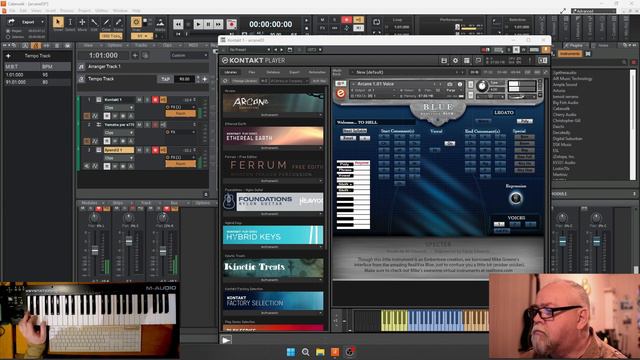Adjust first console channel volume fader
640x360 pixels.
pos(95,251)
